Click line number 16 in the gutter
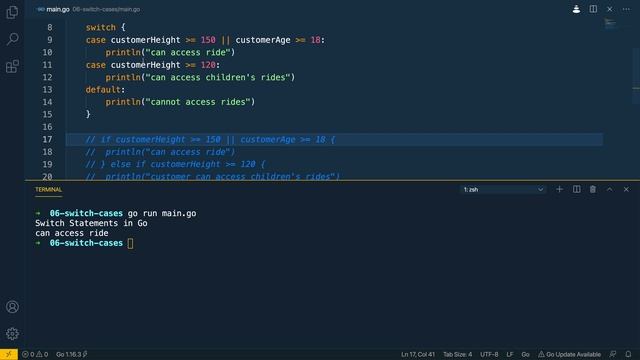The height and width of the screenshot is (360, 640). click(x=47, y=127)
